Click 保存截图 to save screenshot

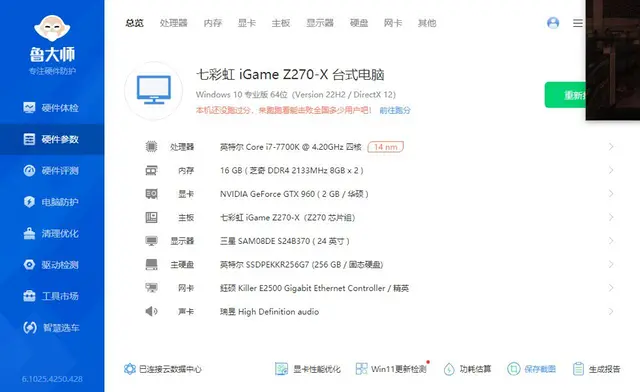pyautogui.click(x=531, y=369)
